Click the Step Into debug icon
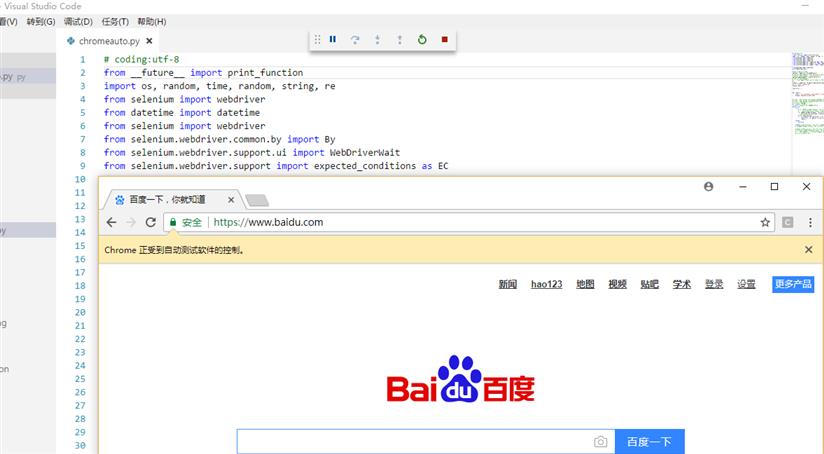Screen dimensions: 824x454 click(x=377, y=39)
